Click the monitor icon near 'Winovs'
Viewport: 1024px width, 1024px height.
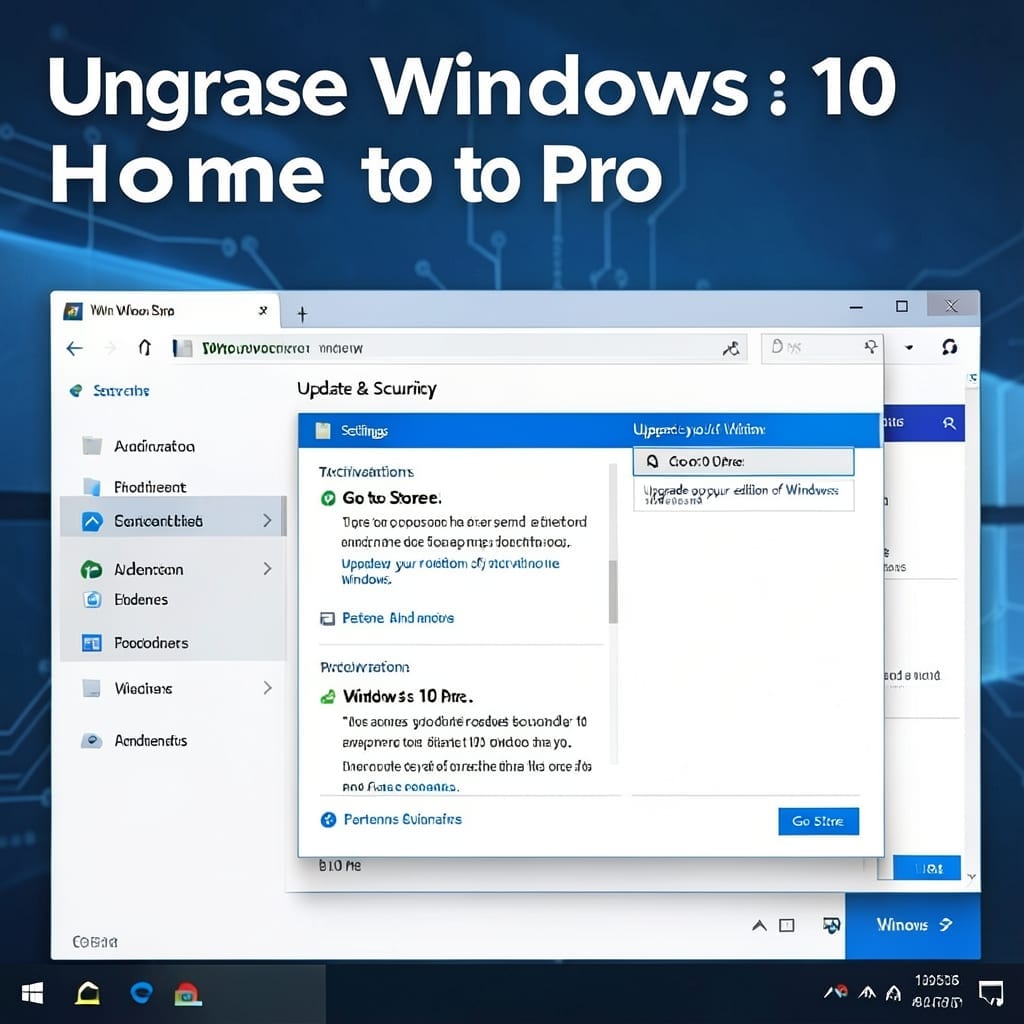click(831, 925)
